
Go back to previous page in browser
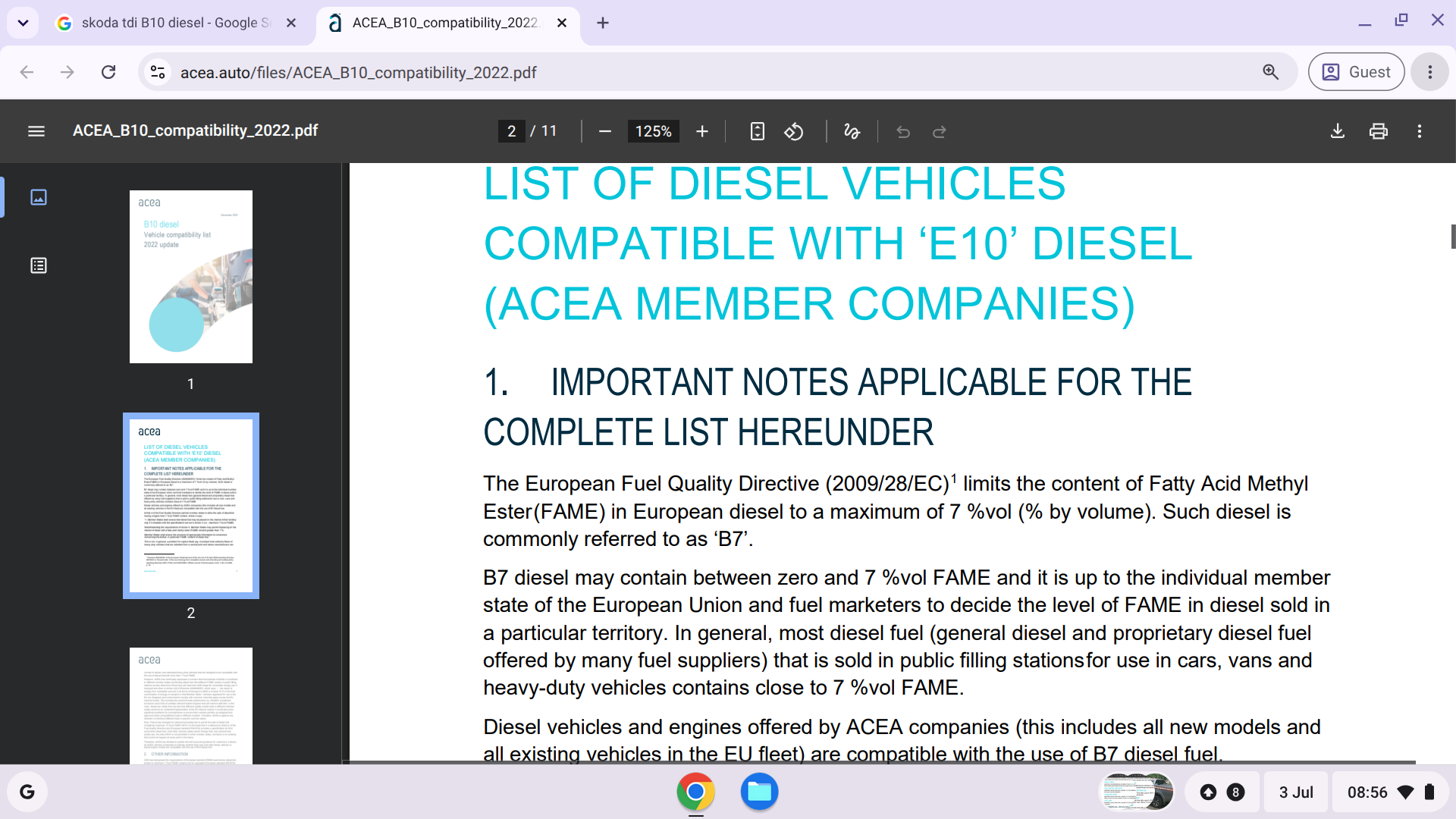click(x=27, y=72)
